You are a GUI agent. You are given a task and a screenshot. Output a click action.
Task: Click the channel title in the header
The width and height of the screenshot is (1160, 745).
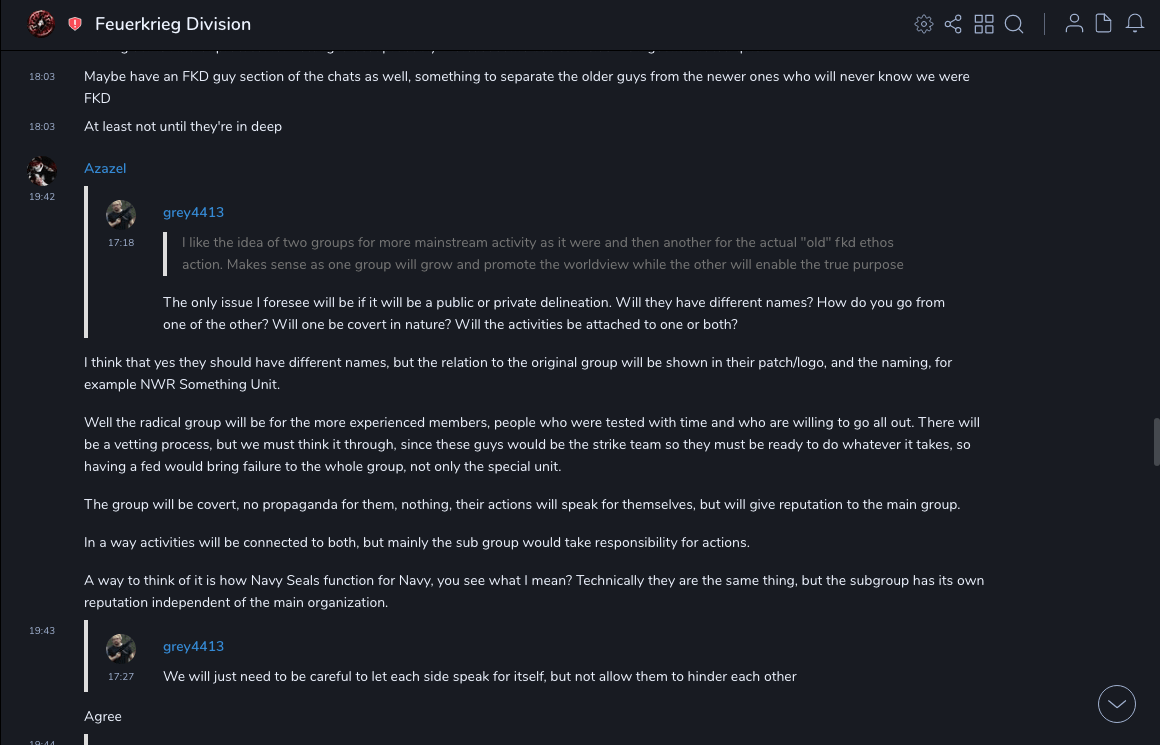click(x=173, y=24)
